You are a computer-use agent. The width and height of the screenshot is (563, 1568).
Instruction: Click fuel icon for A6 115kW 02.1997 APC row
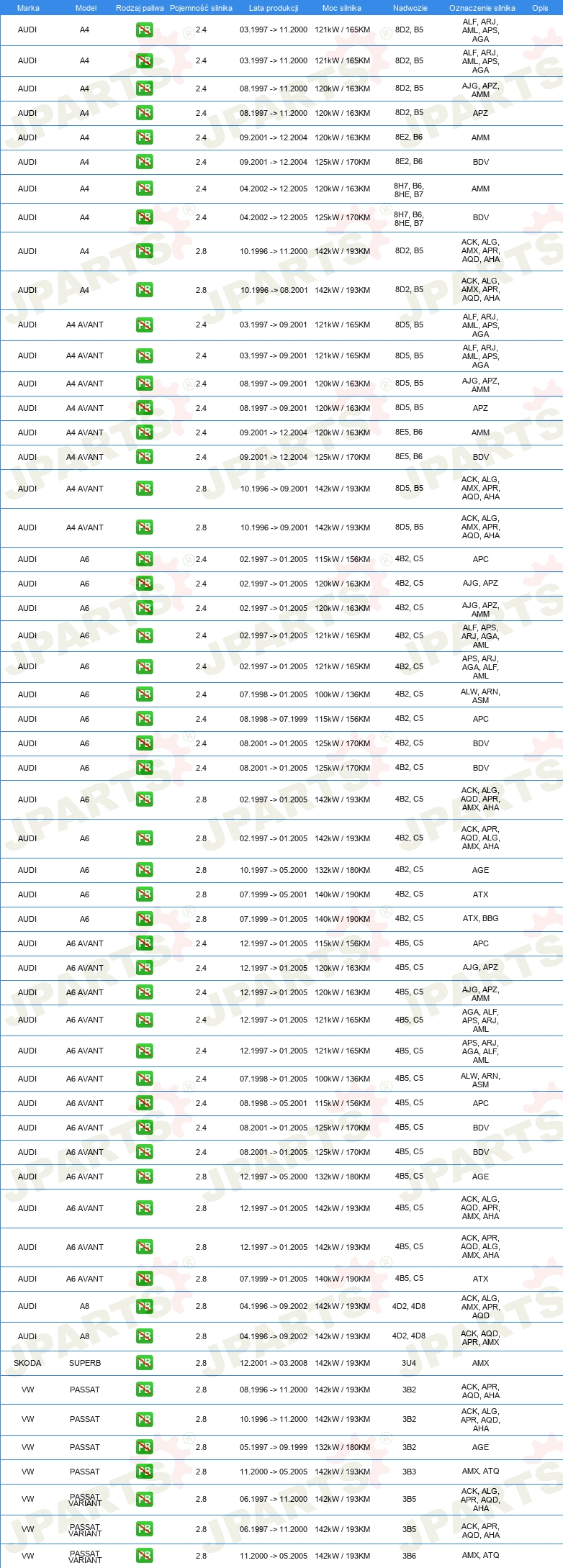click(145, 559)
